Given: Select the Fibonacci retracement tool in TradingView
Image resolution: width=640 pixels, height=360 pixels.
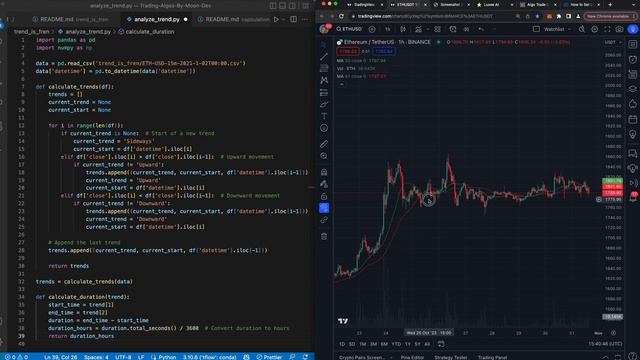Looking at the screenshot, I should point(324,68).
